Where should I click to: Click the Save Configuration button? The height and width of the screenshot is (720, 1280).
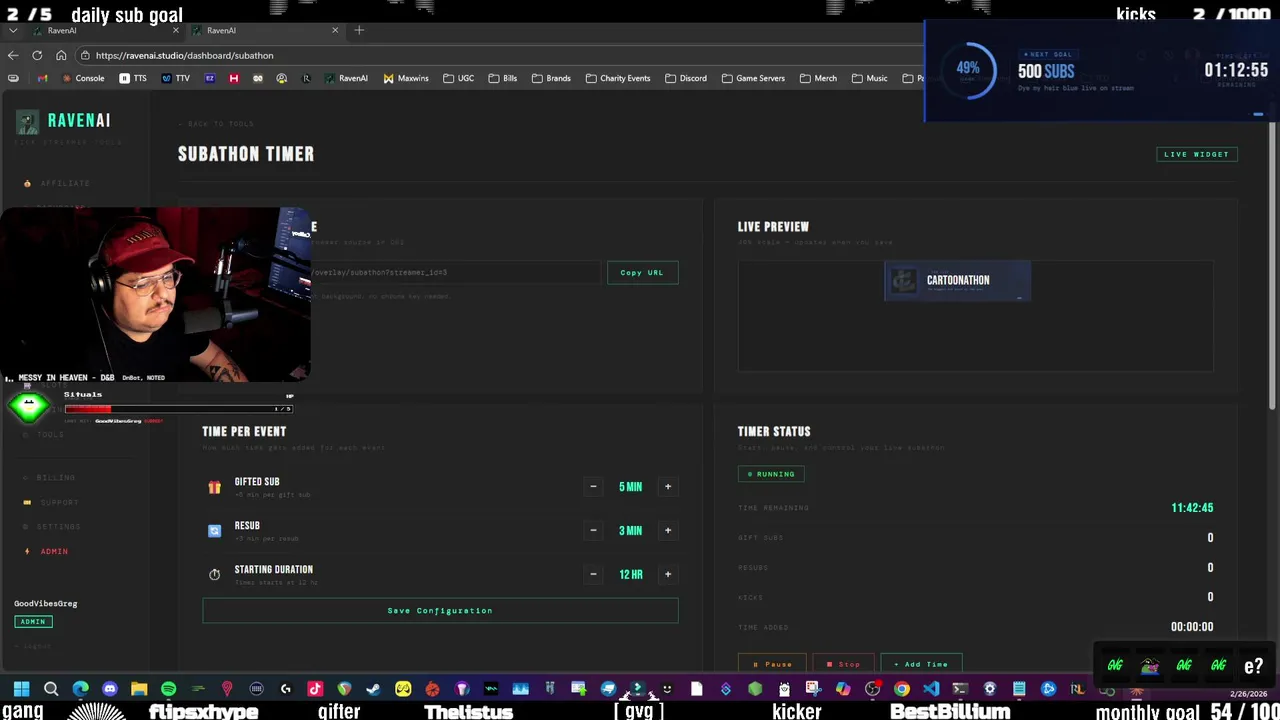coord(440,611)
